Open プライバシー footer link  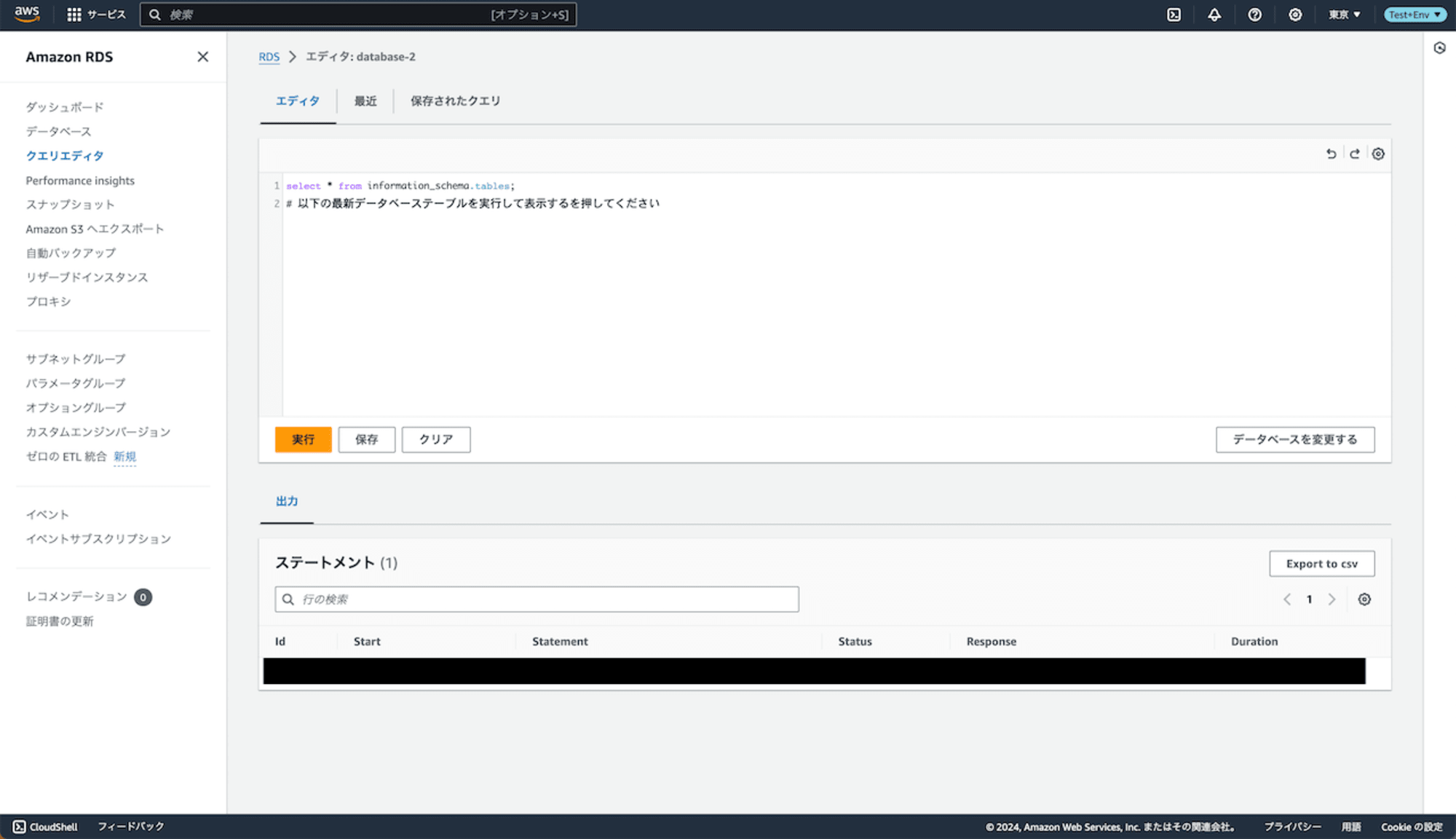pyautogui.click(x=1292, y=827)
